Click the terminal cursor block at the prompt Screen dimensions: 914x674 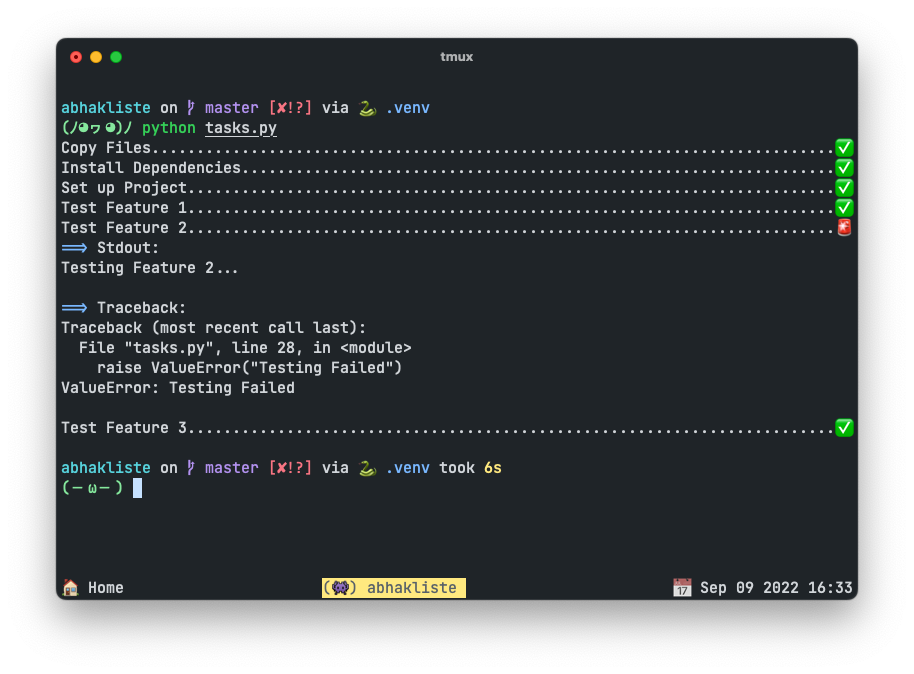pos(138,488)
